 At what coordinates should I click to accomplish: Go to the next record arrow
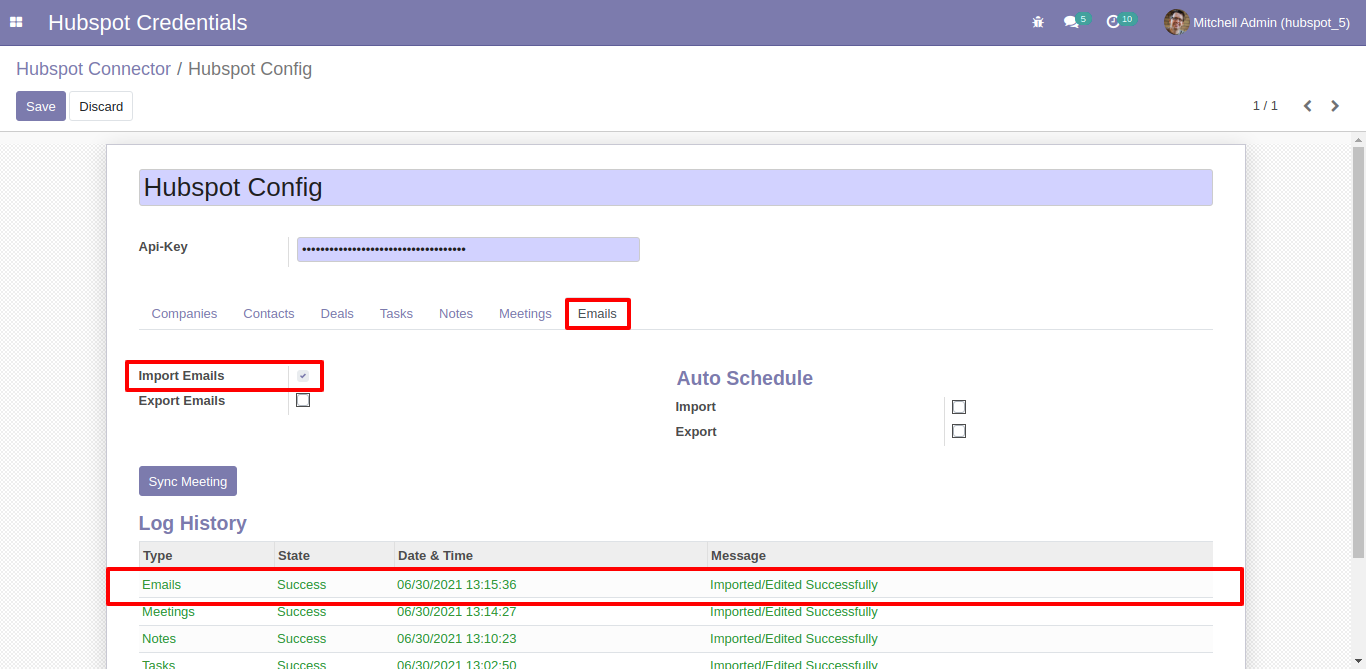coord(1335,106)
